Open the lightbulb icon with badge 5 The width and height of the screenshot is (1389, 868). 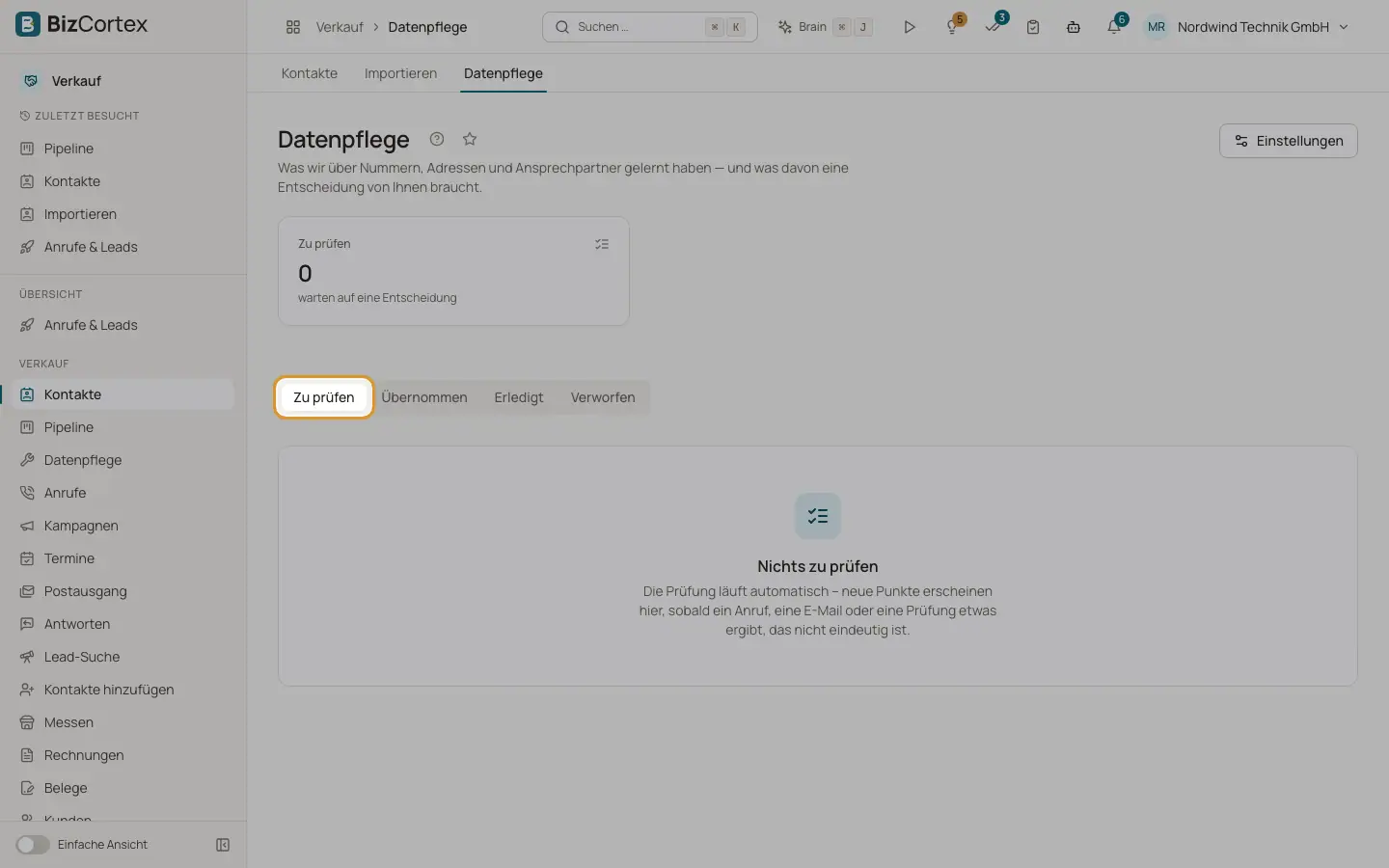[x=953, y=26]
